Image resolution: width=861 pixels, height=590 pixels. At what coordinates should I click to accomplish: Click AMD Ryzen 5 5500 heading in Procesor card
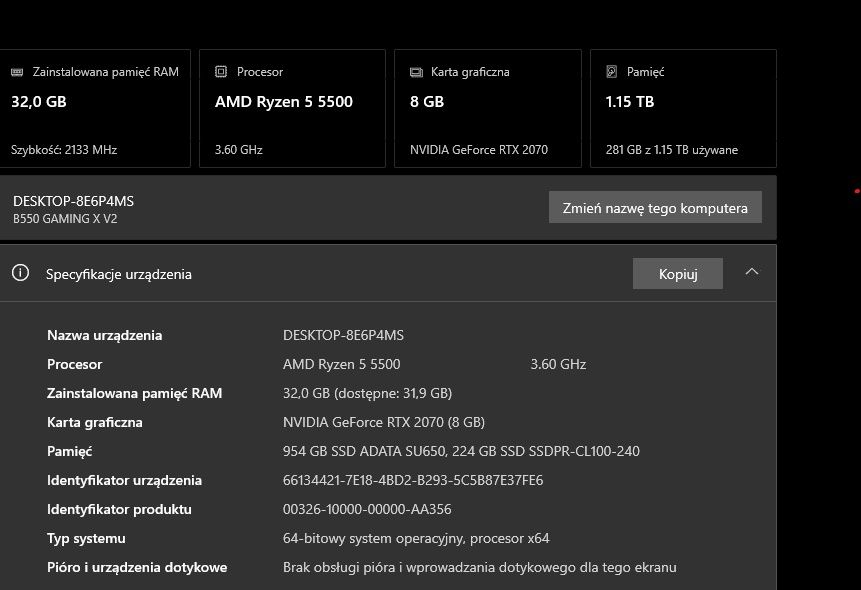284,102
